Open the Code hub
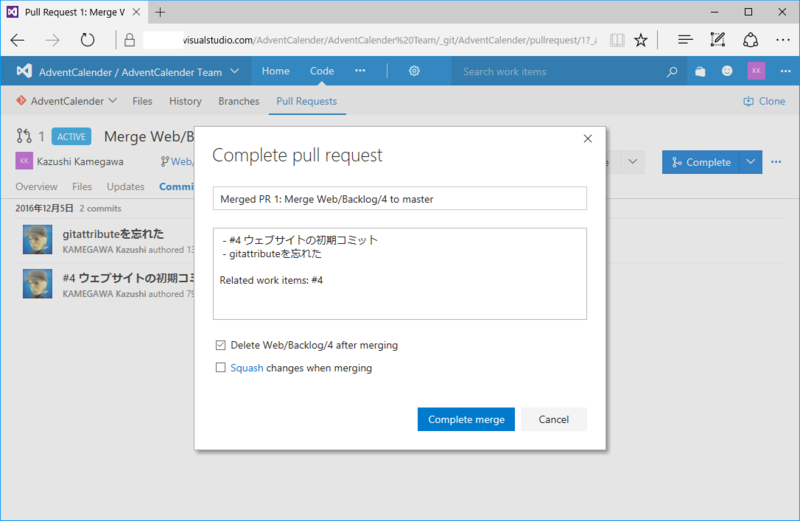The image size is (800, 521). pyautogui.click(x=322, y=71)
